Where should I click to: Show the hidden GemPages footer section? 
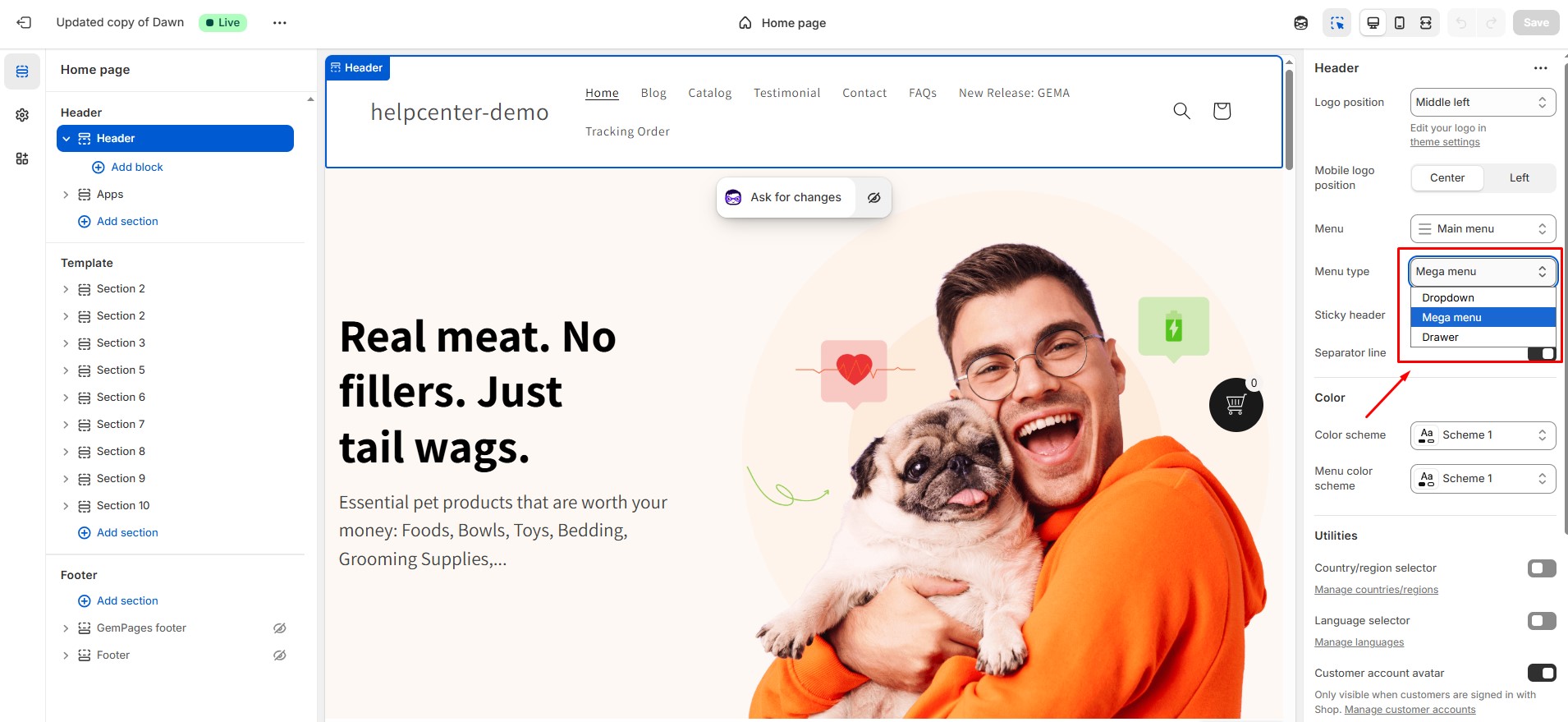tap(279, 628)
